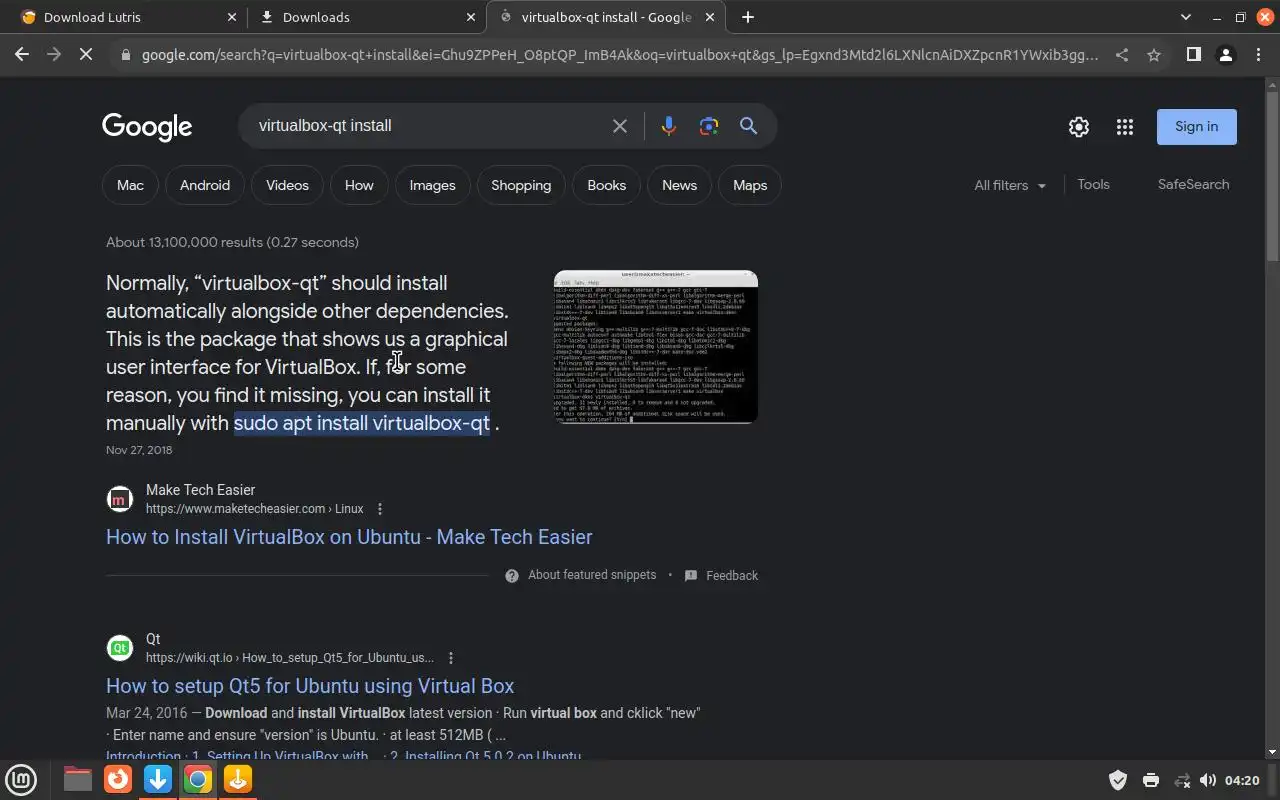Click the Make Tech Easier site favicon
Screen dimensions: 1280x800
(120, 499)
